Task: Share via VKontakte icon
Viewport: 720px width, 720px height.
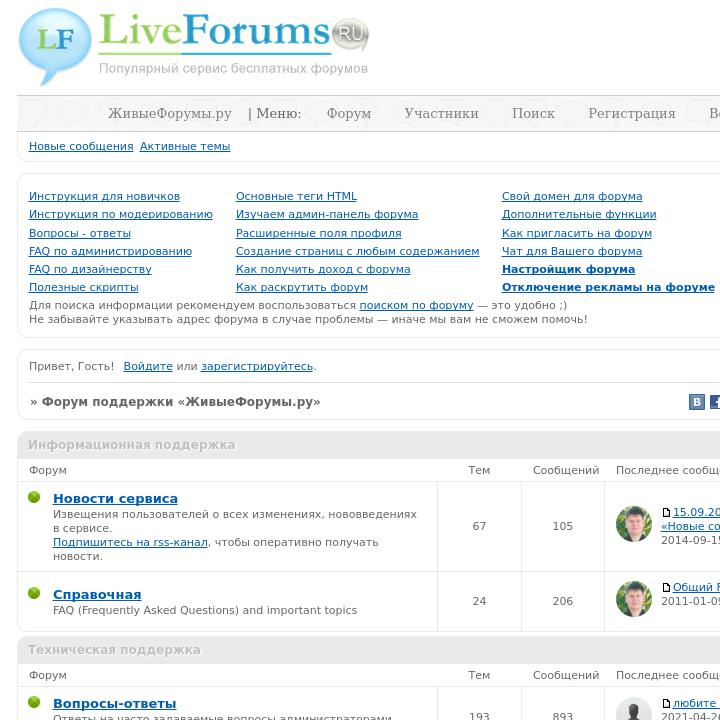Action: click(x=697, y=402)
